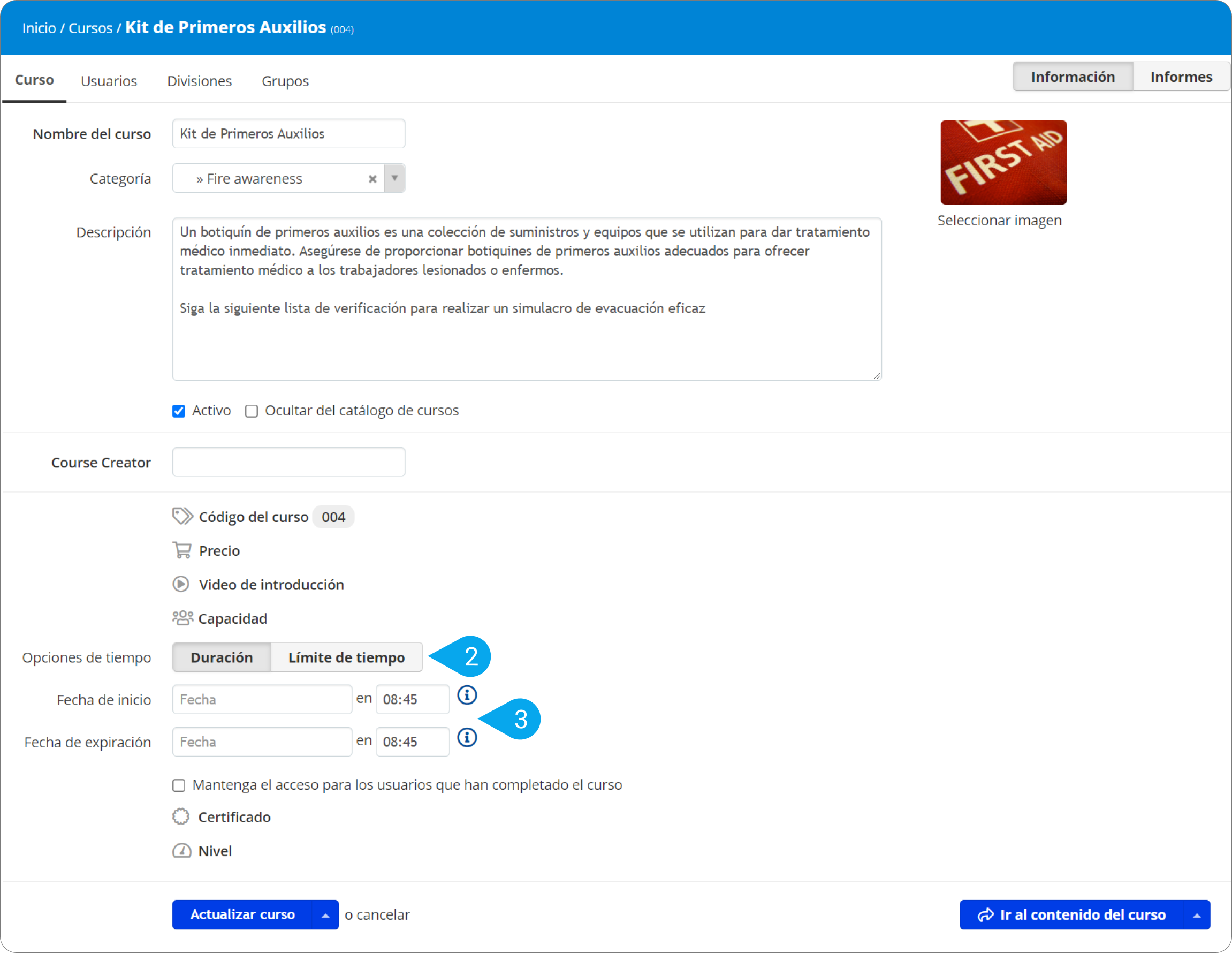Image resolution: width=1232 pixels, height=953 pixels.
Task: Clear the Fire awareness category selection
Action: click(372, 179)
